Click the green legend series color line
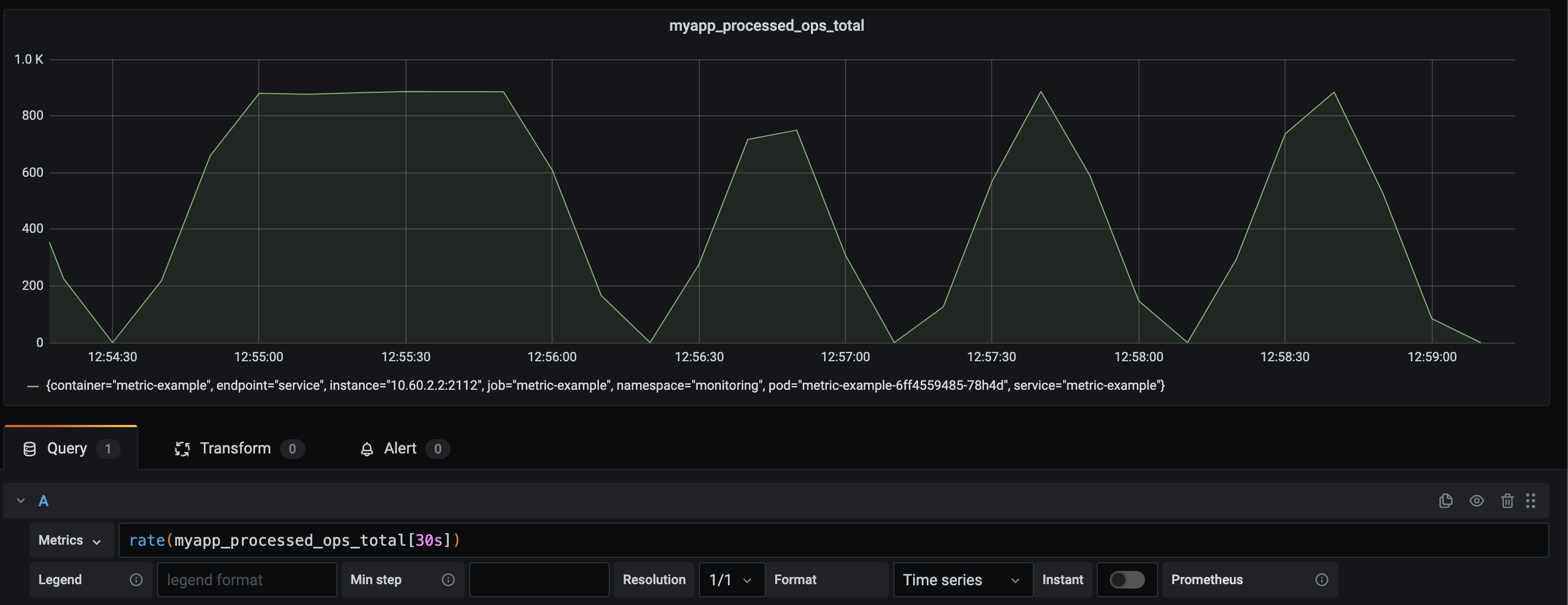Screen dimensions: 1568x605 tap(33, 385)
